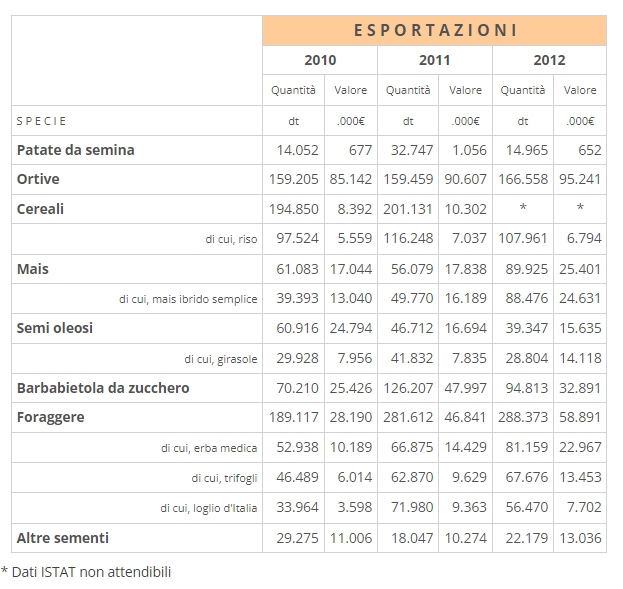The height and width of the screenshot is (589, 623).
Task: Click the 'di cui, girasole' sub-row label
Action: pos(220,358)
